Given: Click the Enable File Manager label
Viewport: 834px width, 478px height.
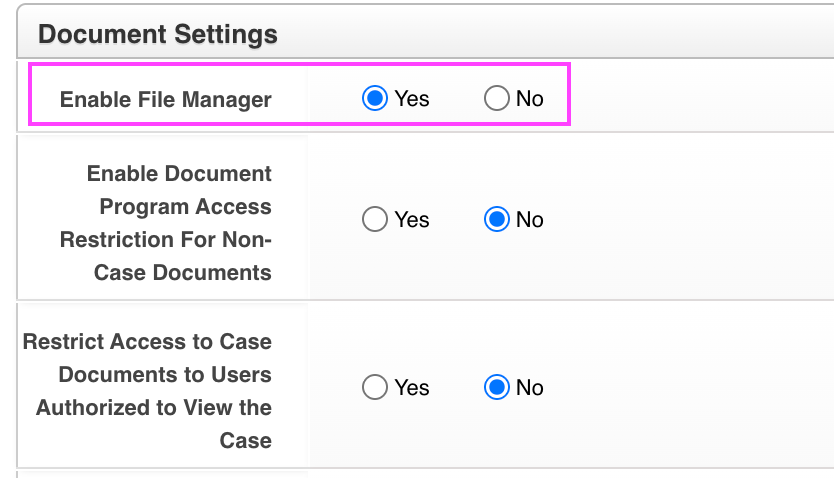Looking at the screenshot, I should click(x=166, y=99).
